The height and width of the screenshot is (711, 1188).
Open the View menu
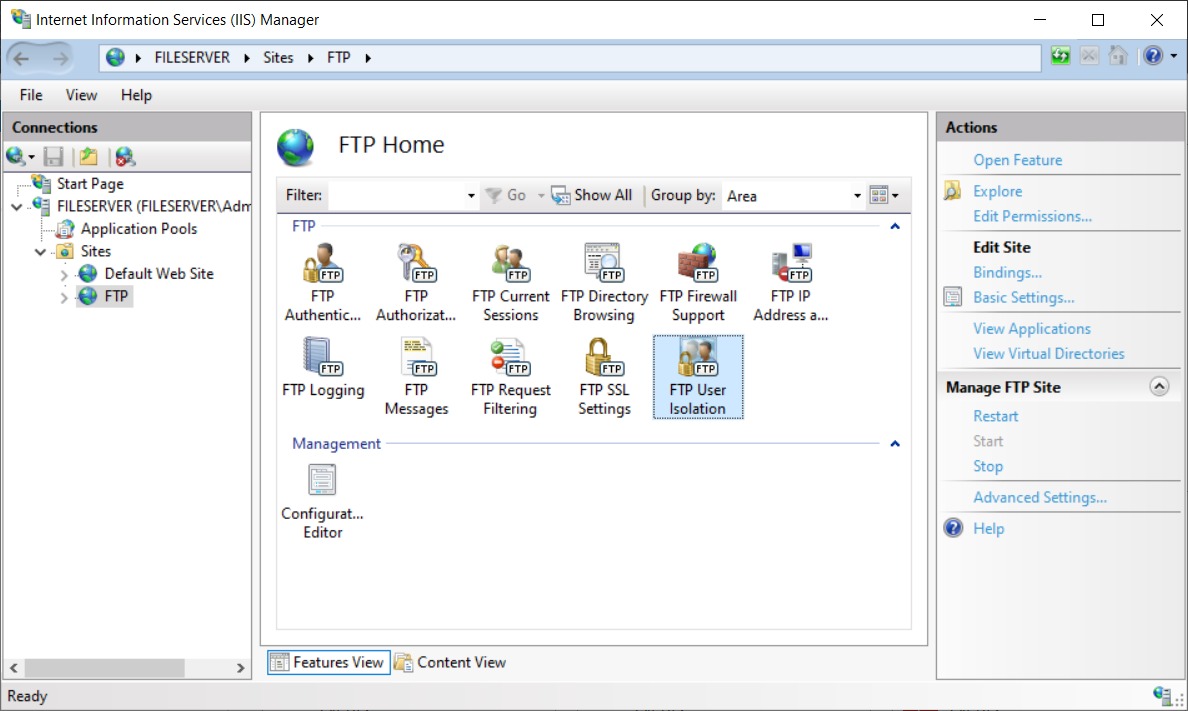tap(81, 95)
